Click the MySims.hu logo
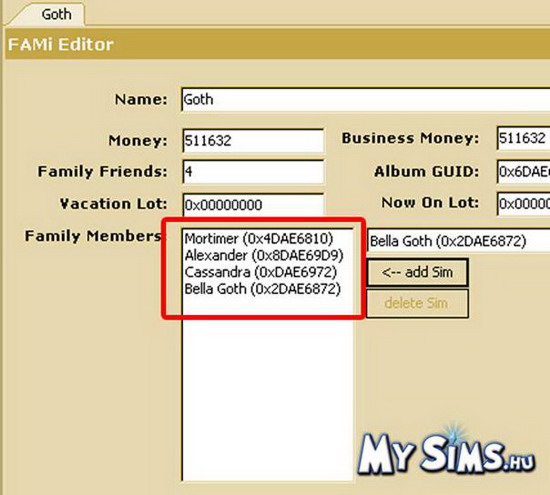This screenshot has height=495, width=550. click(x=447, y=453)
